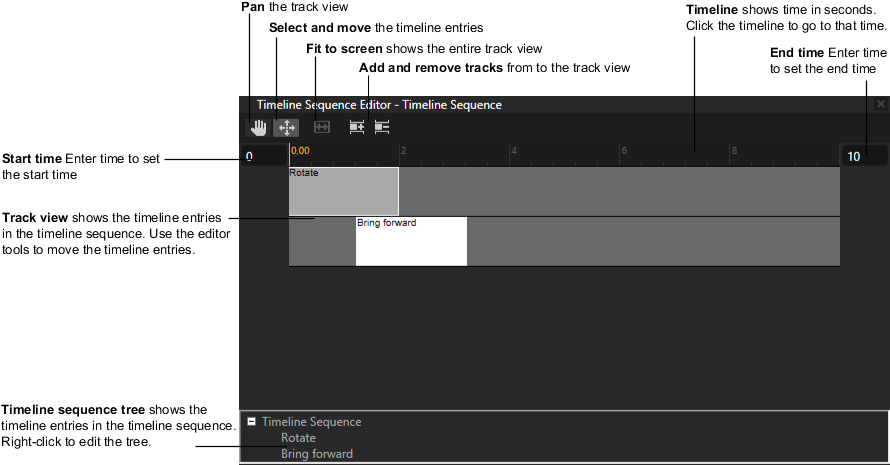Click the remove track icon

pyautogui.click(x=381, y=128)
